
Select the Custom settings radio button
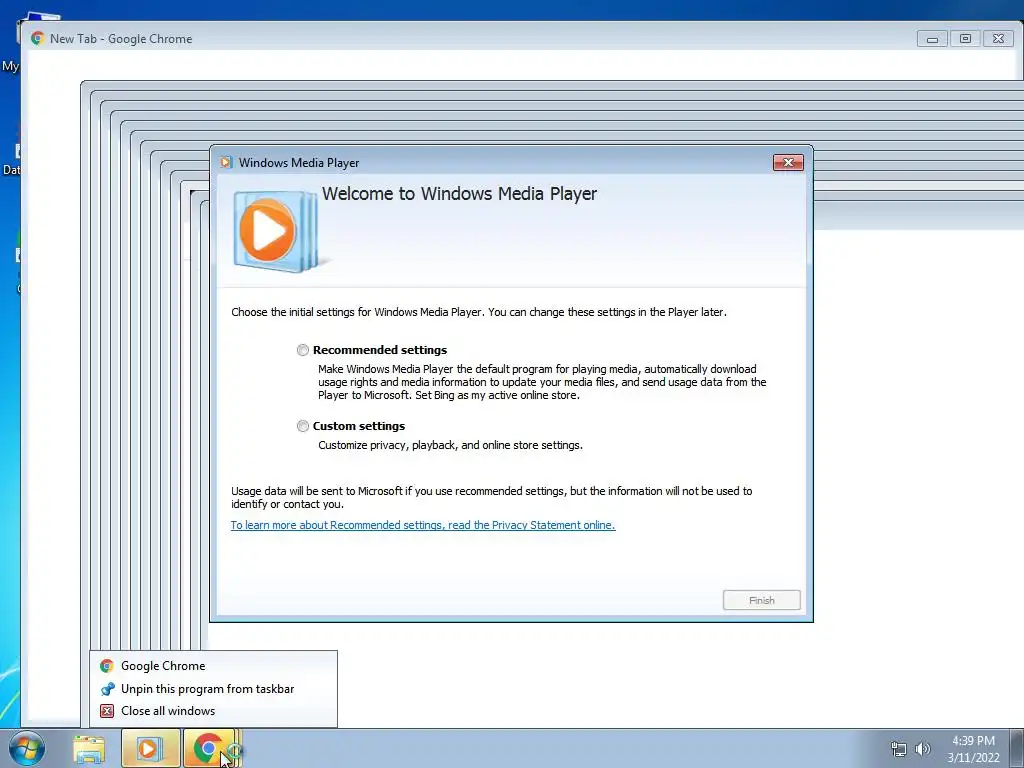(x=302, y=426)
